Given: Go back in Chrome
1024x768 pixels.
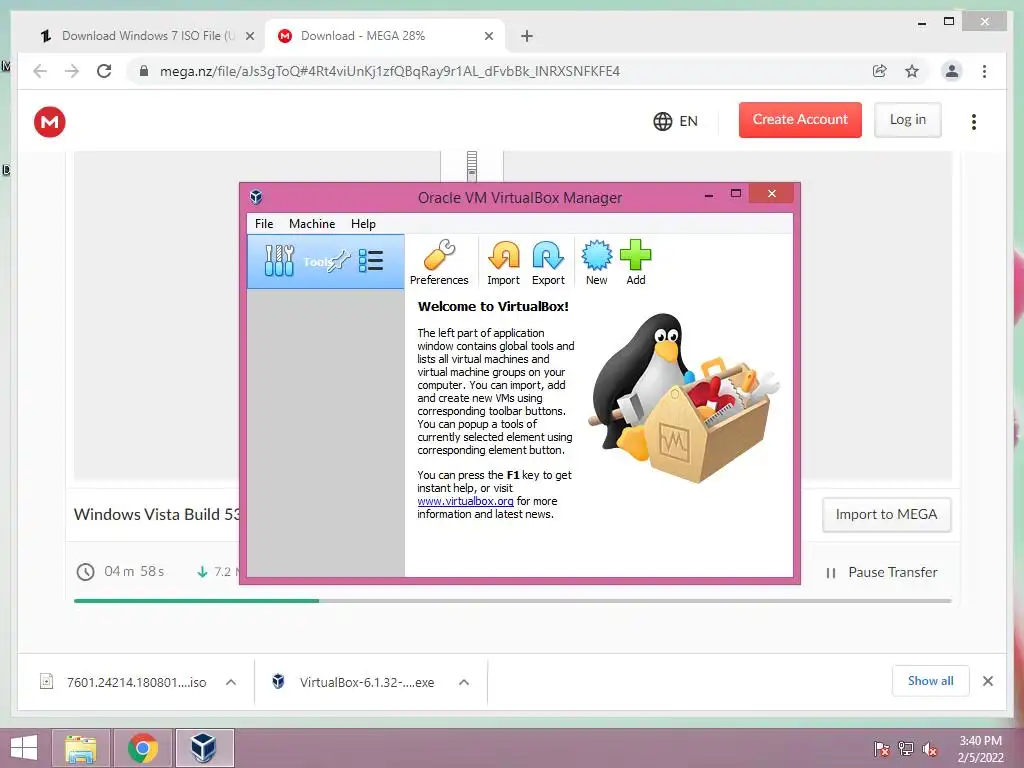Looking at the screenshot, I should coord(40,71).
